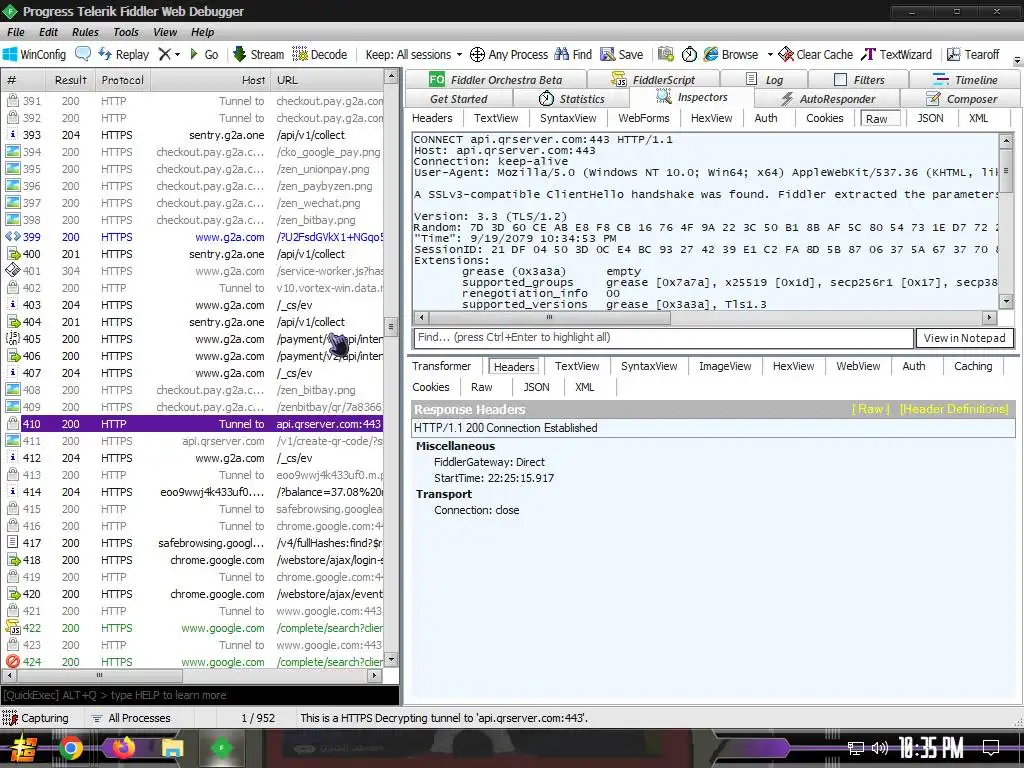Viewport: 1024px width, 768px height.
Task: Click the All Processes filter in status bar
Action: click(131, 718)
